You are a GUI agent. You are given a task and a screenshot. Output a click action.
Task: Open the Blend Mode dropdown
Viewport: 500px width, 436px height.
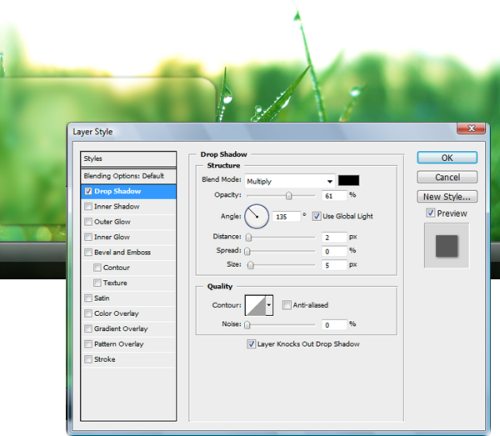289,181
